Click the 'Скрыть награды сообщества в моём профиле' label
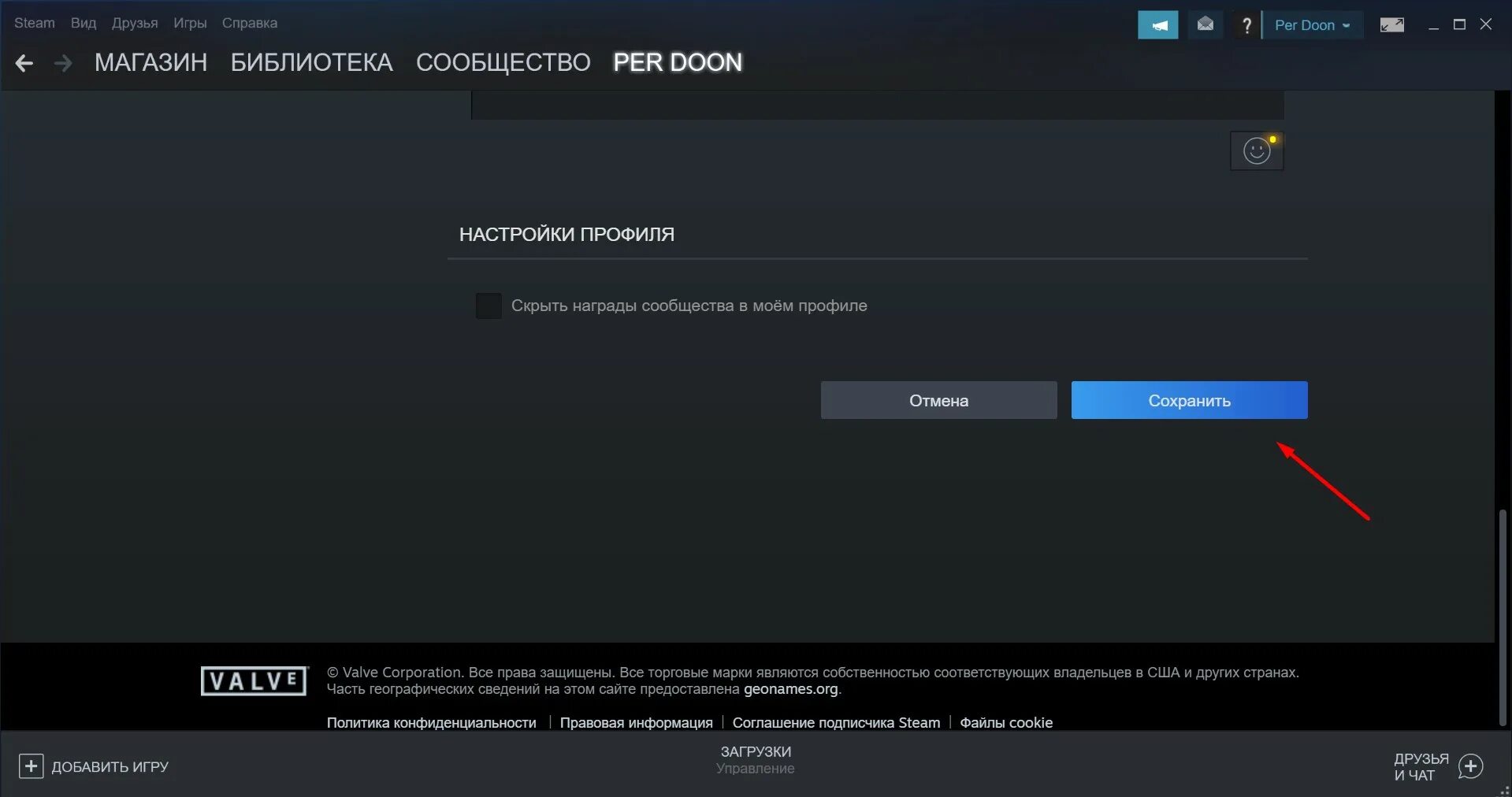 [x=689, y=306]
